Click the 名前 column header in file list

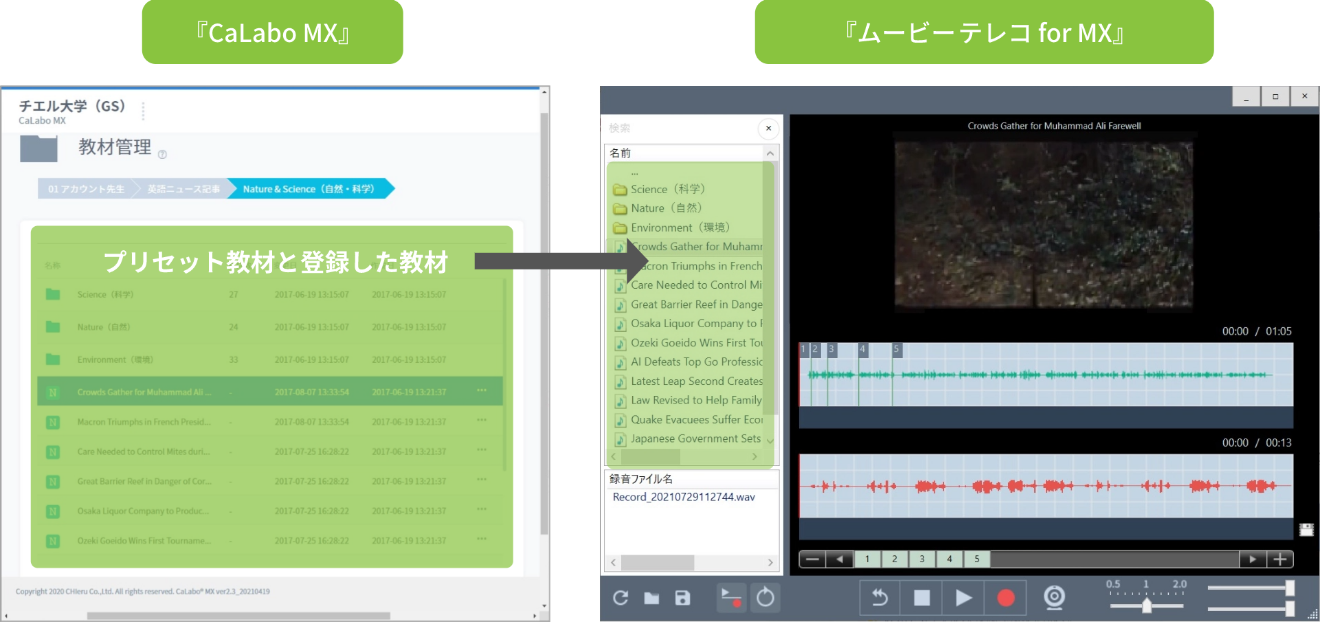pyautogui.click(x=685, y=153)
